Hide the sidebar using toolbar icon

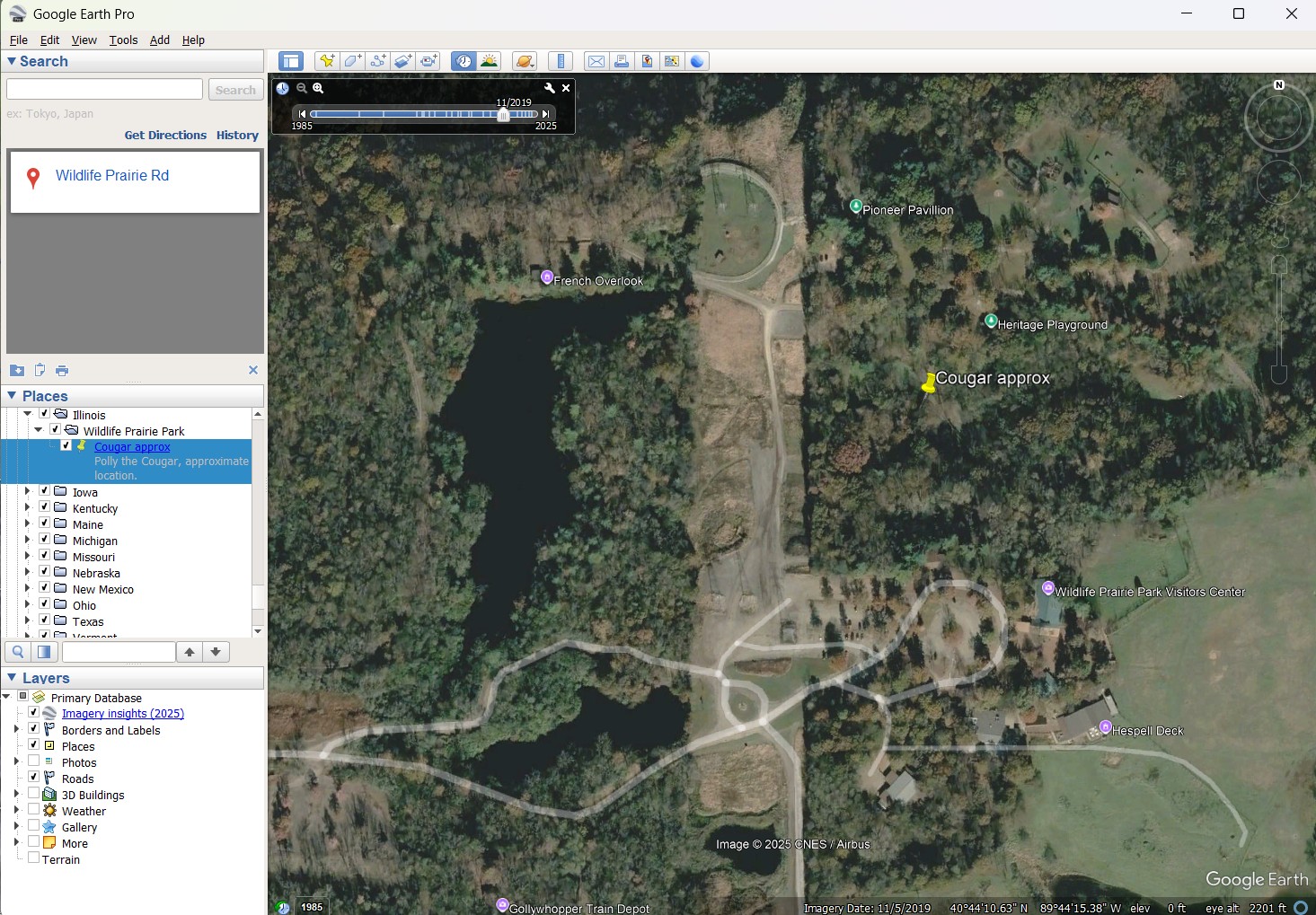290,61
